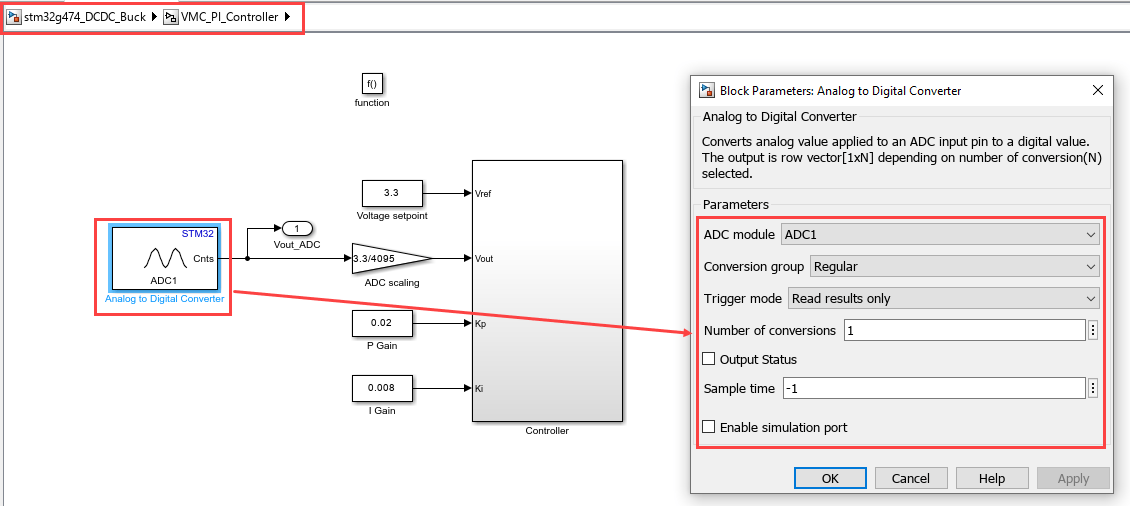Select the I Gain constant block
1130x506 pixels.
point(381,388)
